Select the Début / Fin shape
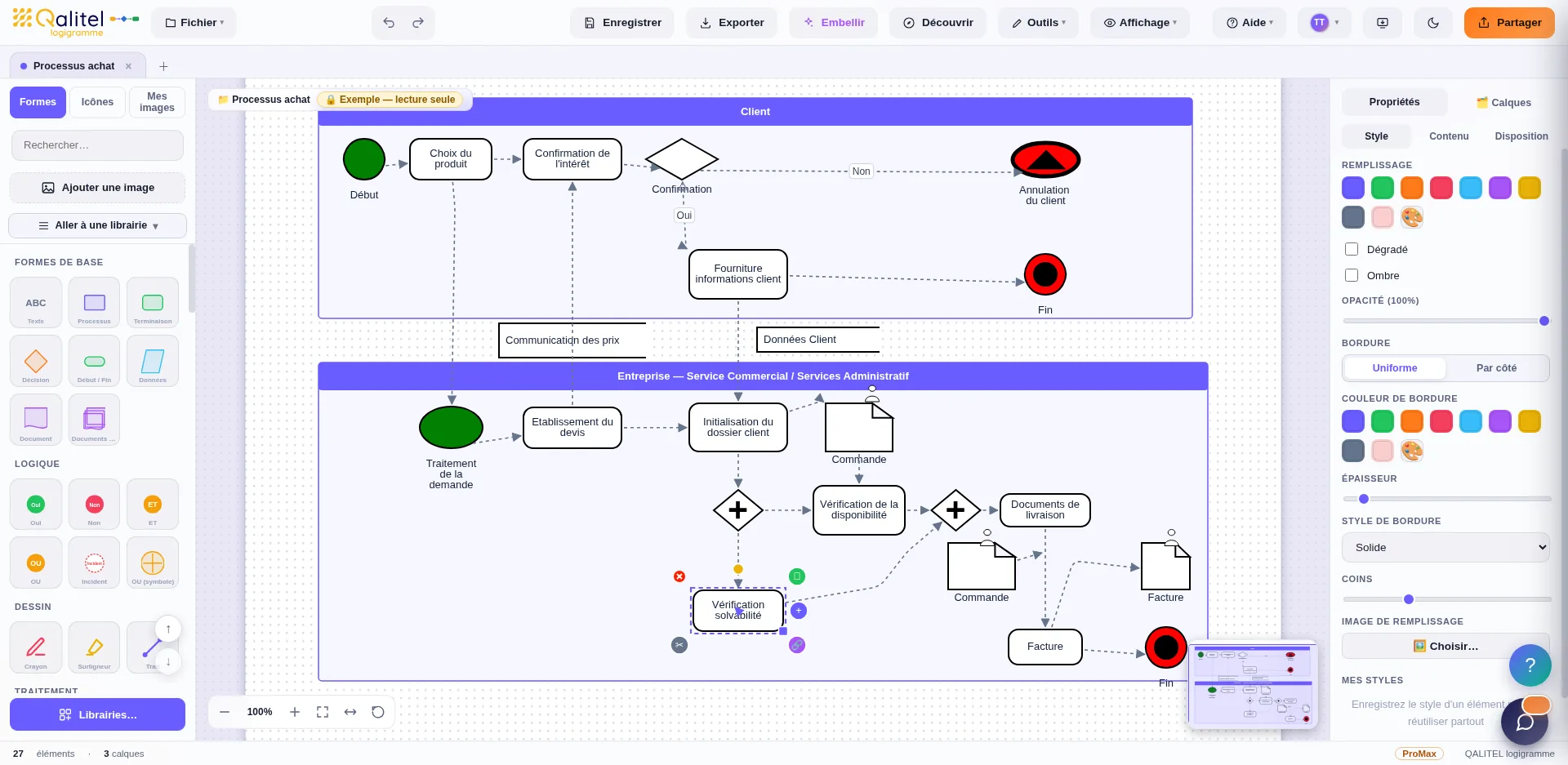 click(x=94, y=361)
